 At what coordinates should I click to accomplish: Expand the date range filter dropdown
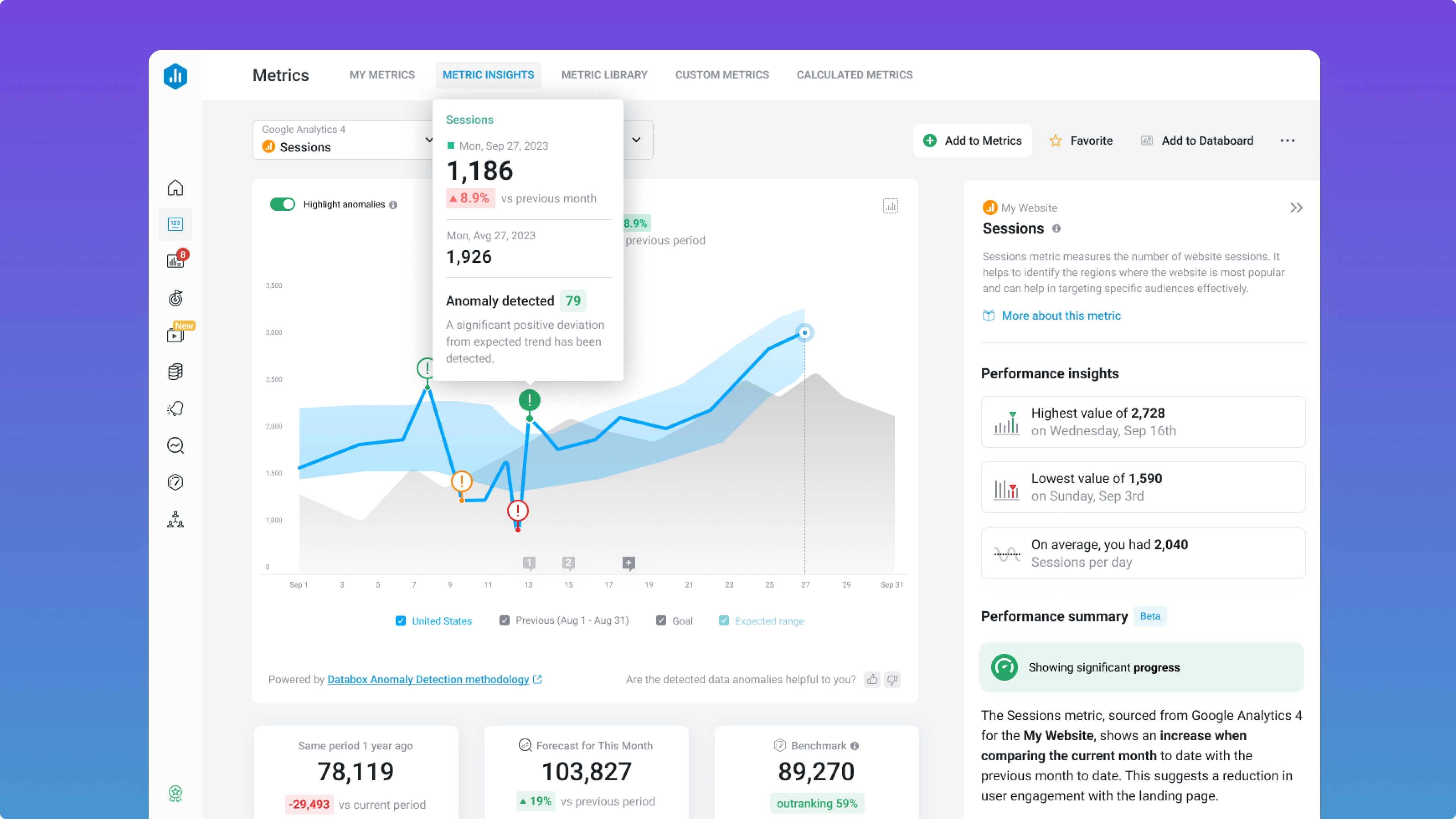point(635,140)
